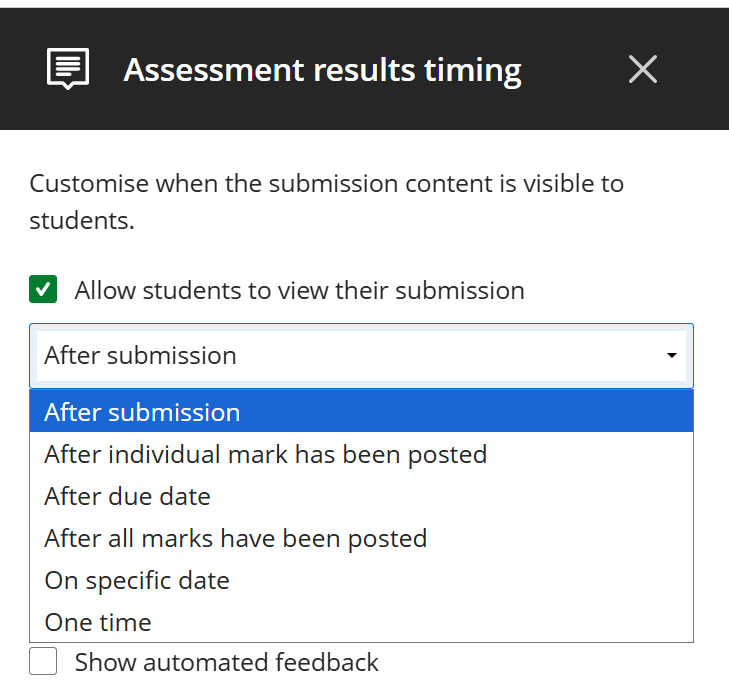Screen dimensions: 729x695
Task: Choose the 'On specific date' option
Action: 137,580
